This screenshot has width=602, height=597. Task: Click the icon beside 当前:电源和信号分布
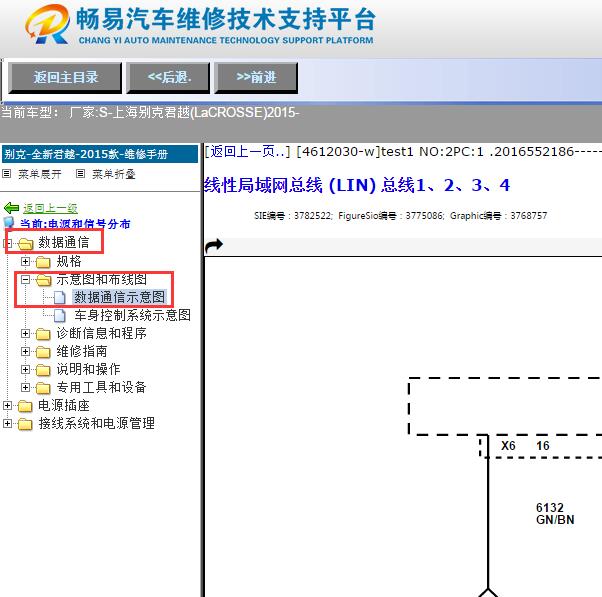click(8, 223)
